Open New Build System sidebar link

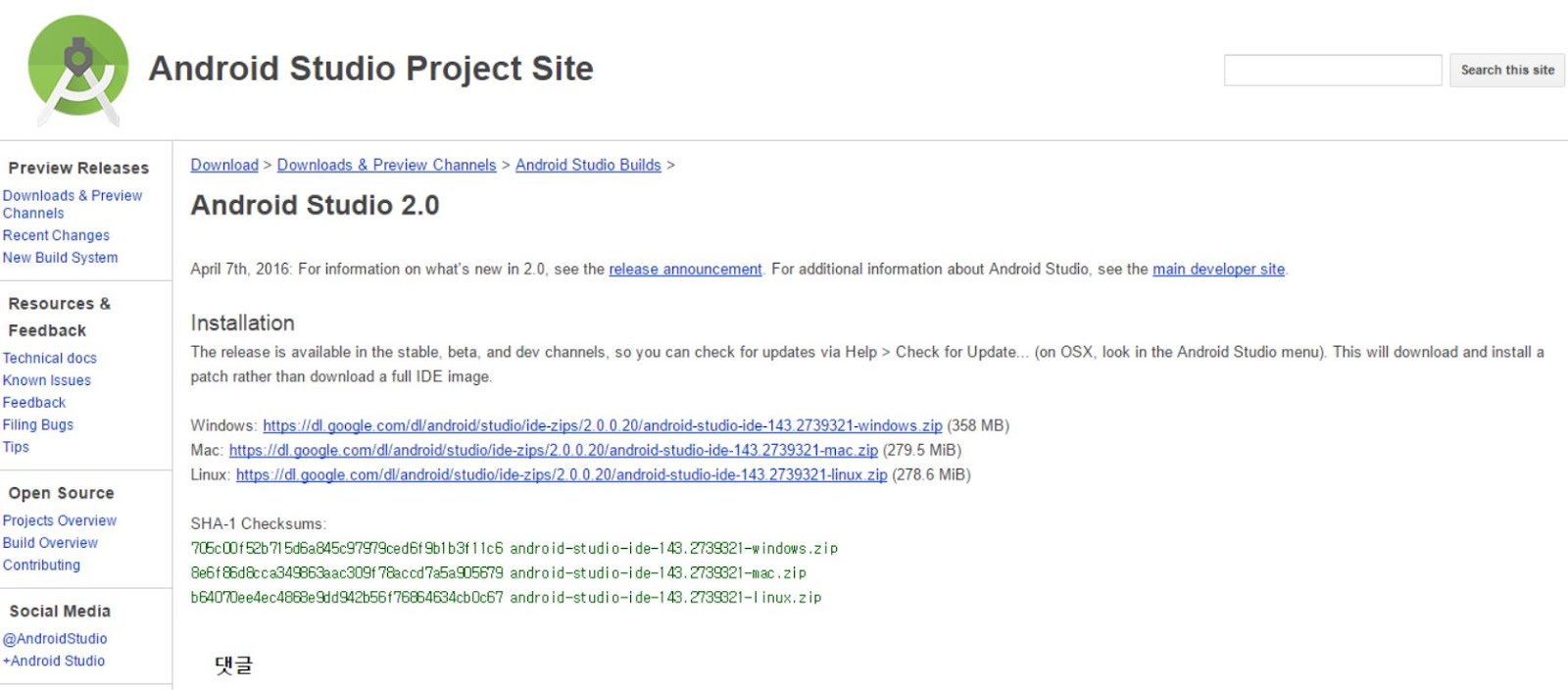pos(60,258)
